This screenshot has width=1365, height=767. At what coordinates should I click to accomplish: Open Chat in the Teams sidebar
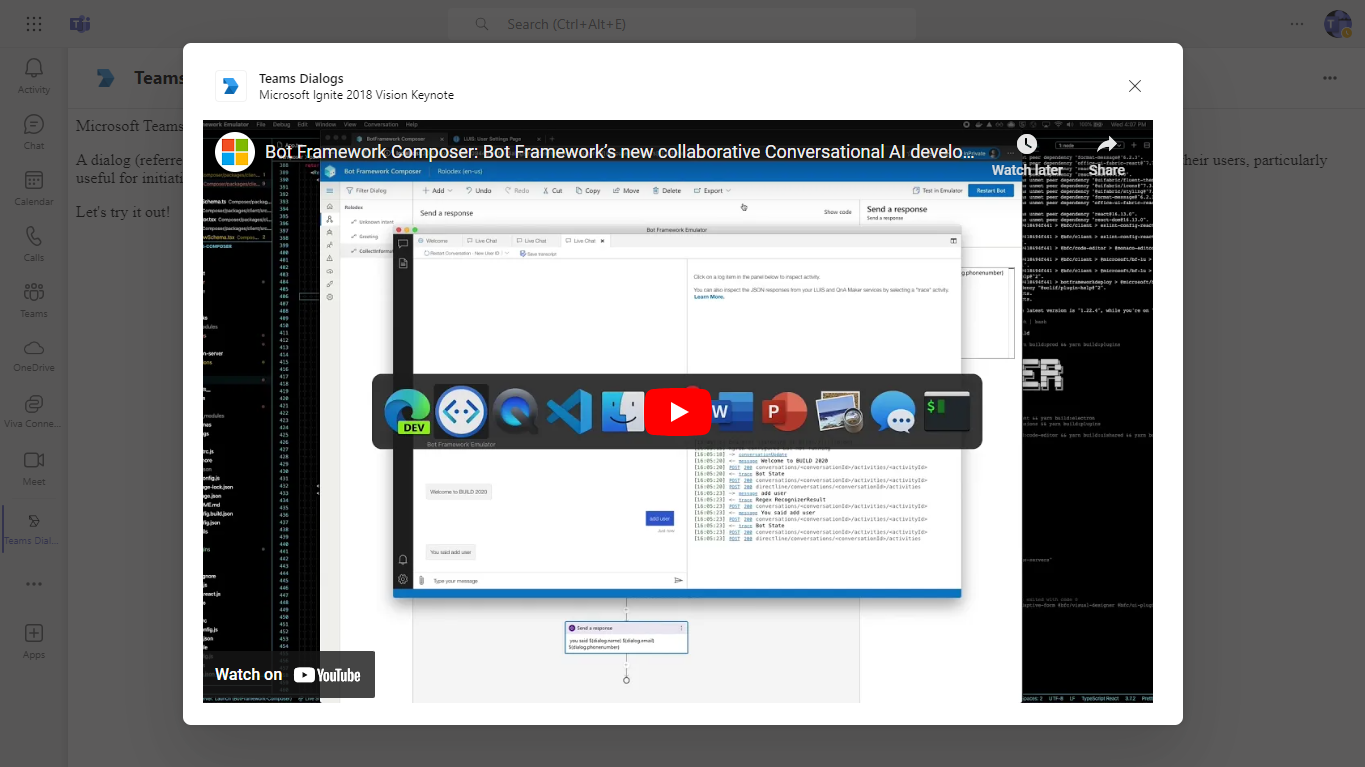click(x=34, y=132)
